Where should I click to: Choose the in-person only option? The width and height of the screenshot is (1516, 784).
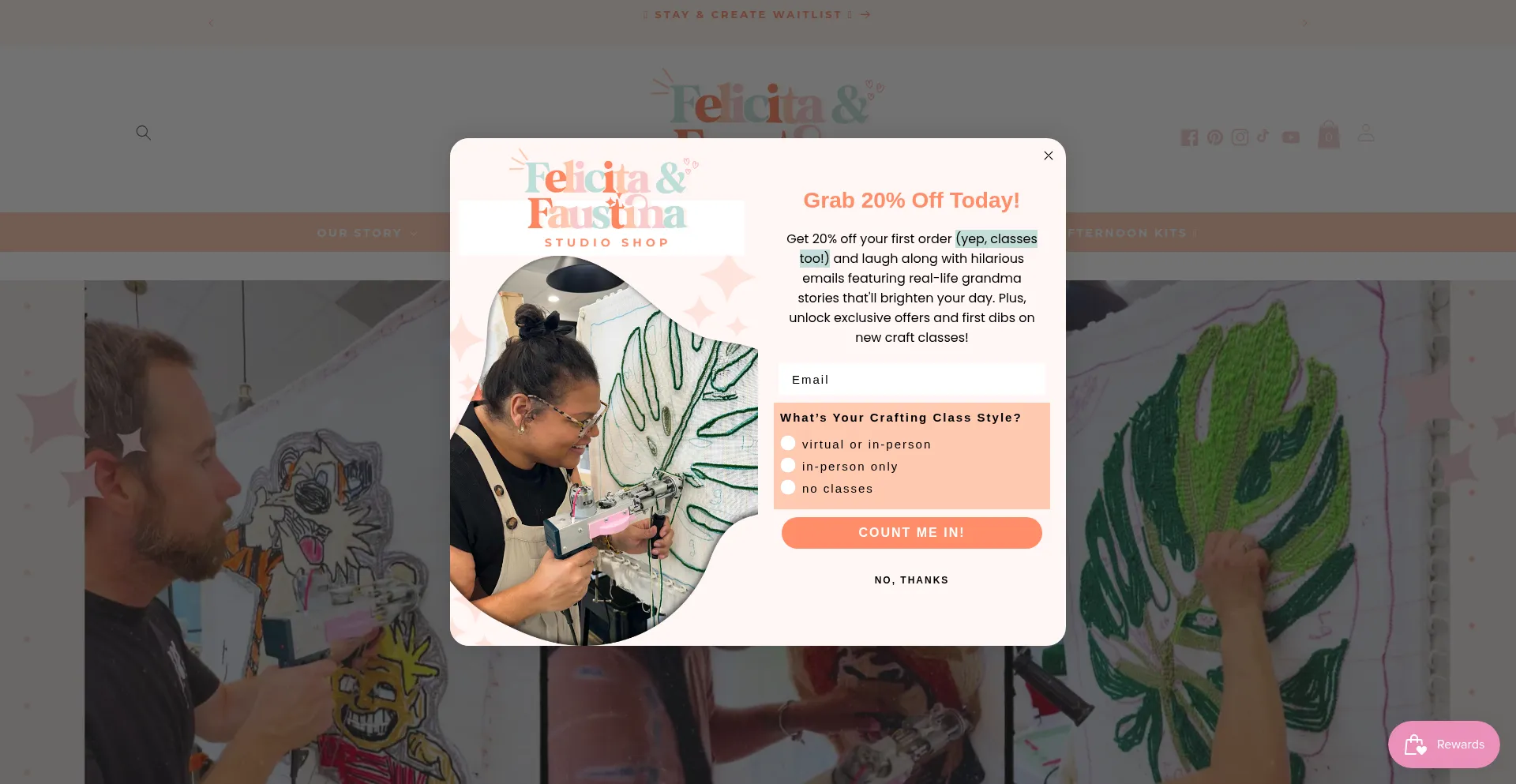click(x=839, y=466)
